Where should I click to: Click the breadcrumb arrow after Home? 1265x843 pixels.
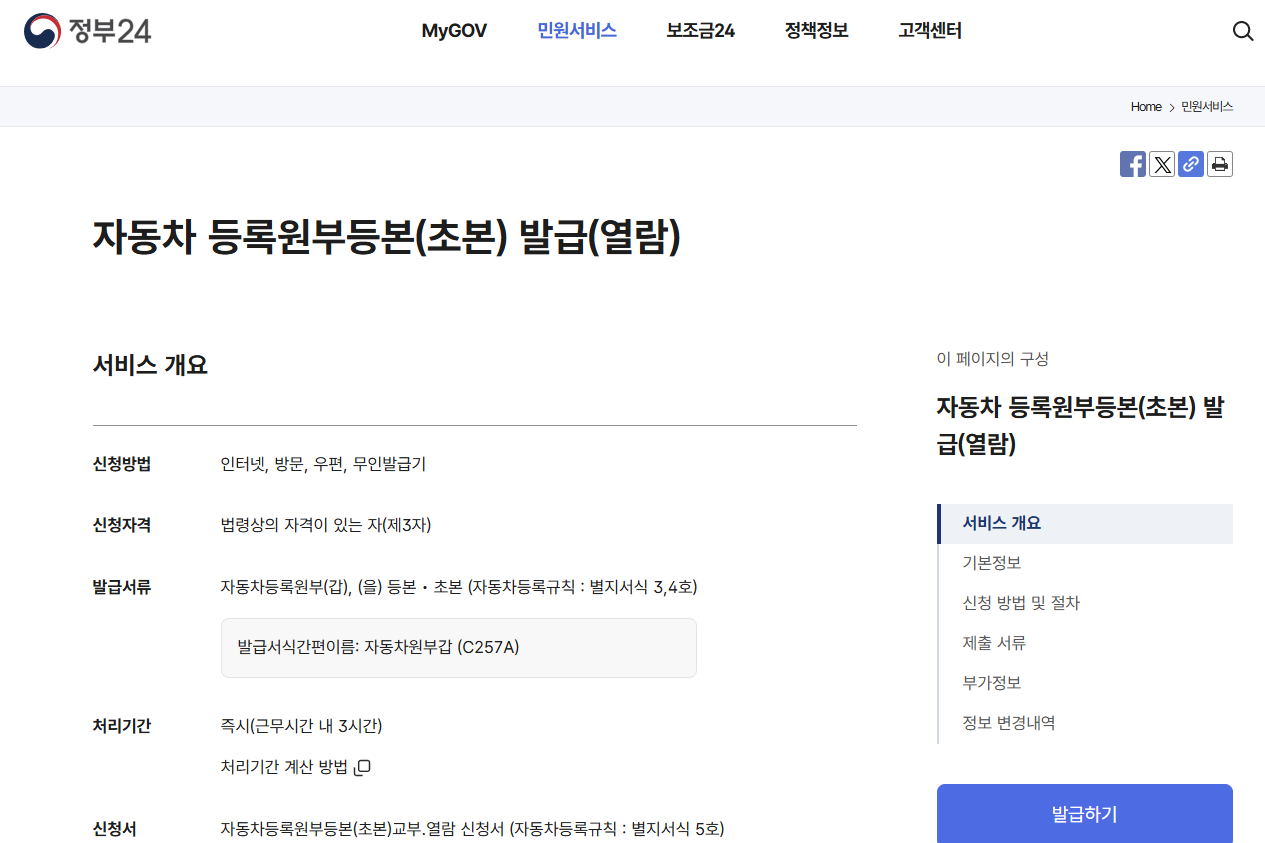1172,107
